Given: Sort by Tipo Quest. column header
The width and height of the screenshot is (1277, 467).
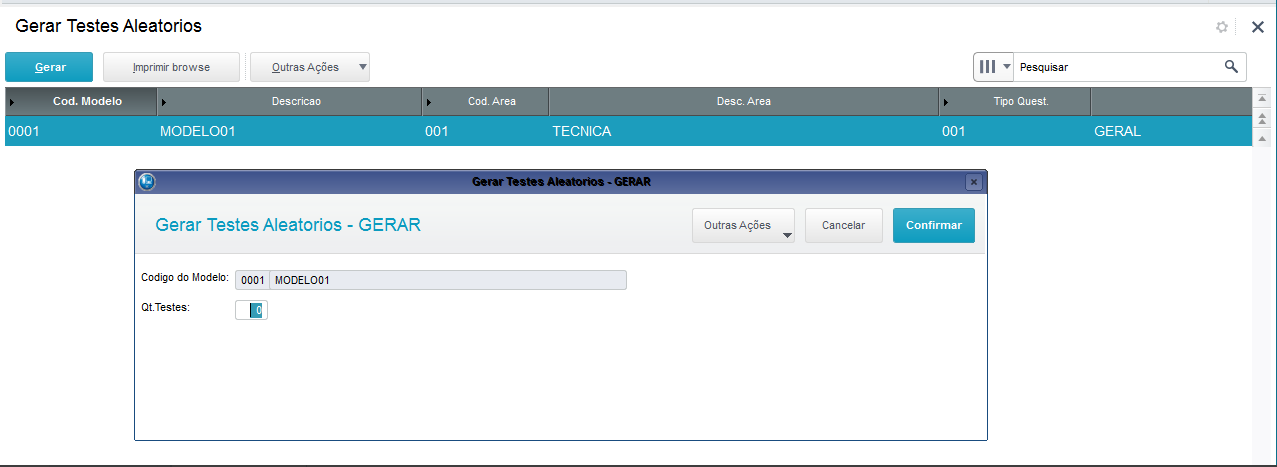Looking at the screenshot, I should [x=1015, y=101].
